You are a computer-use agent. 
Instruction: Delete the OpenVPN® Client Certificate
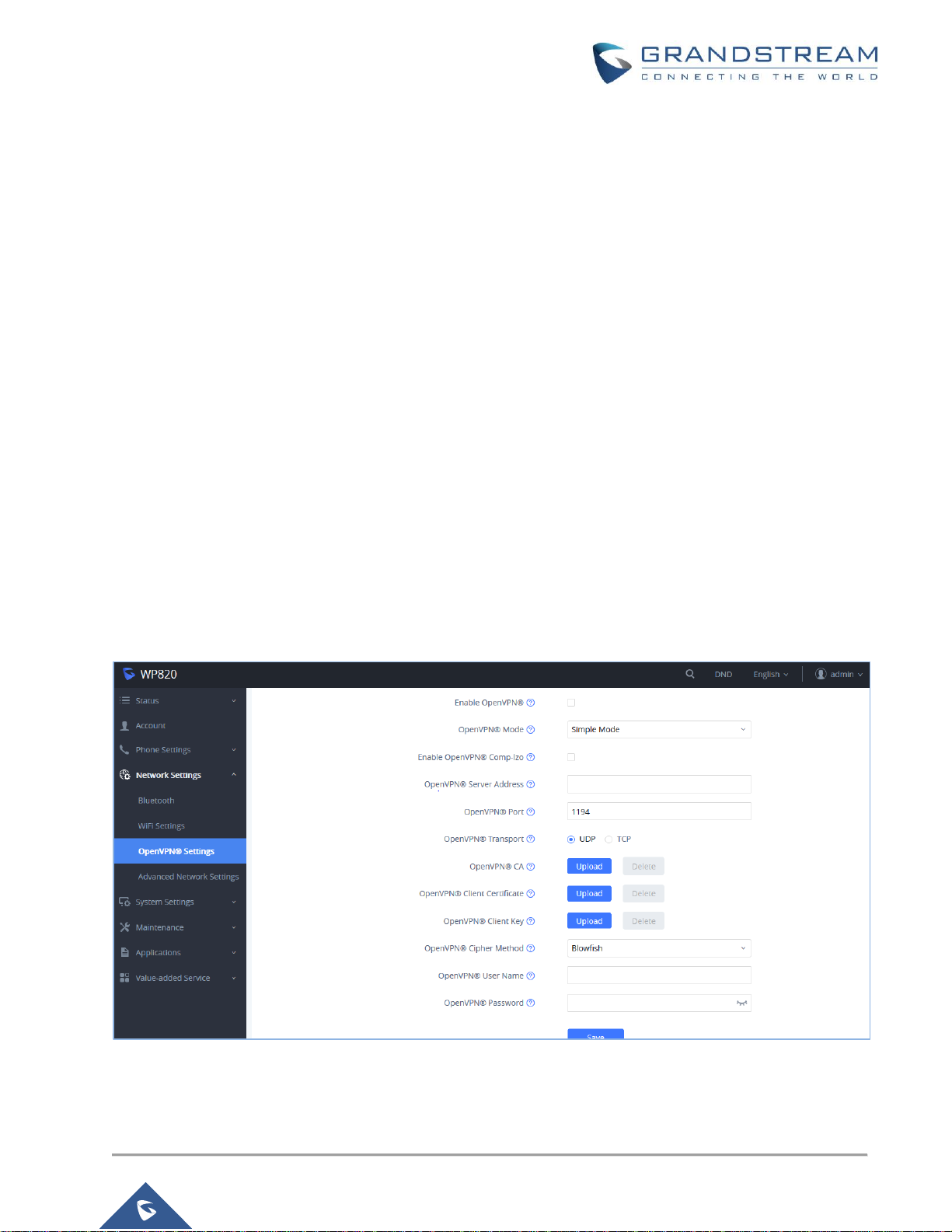[643, 894]
